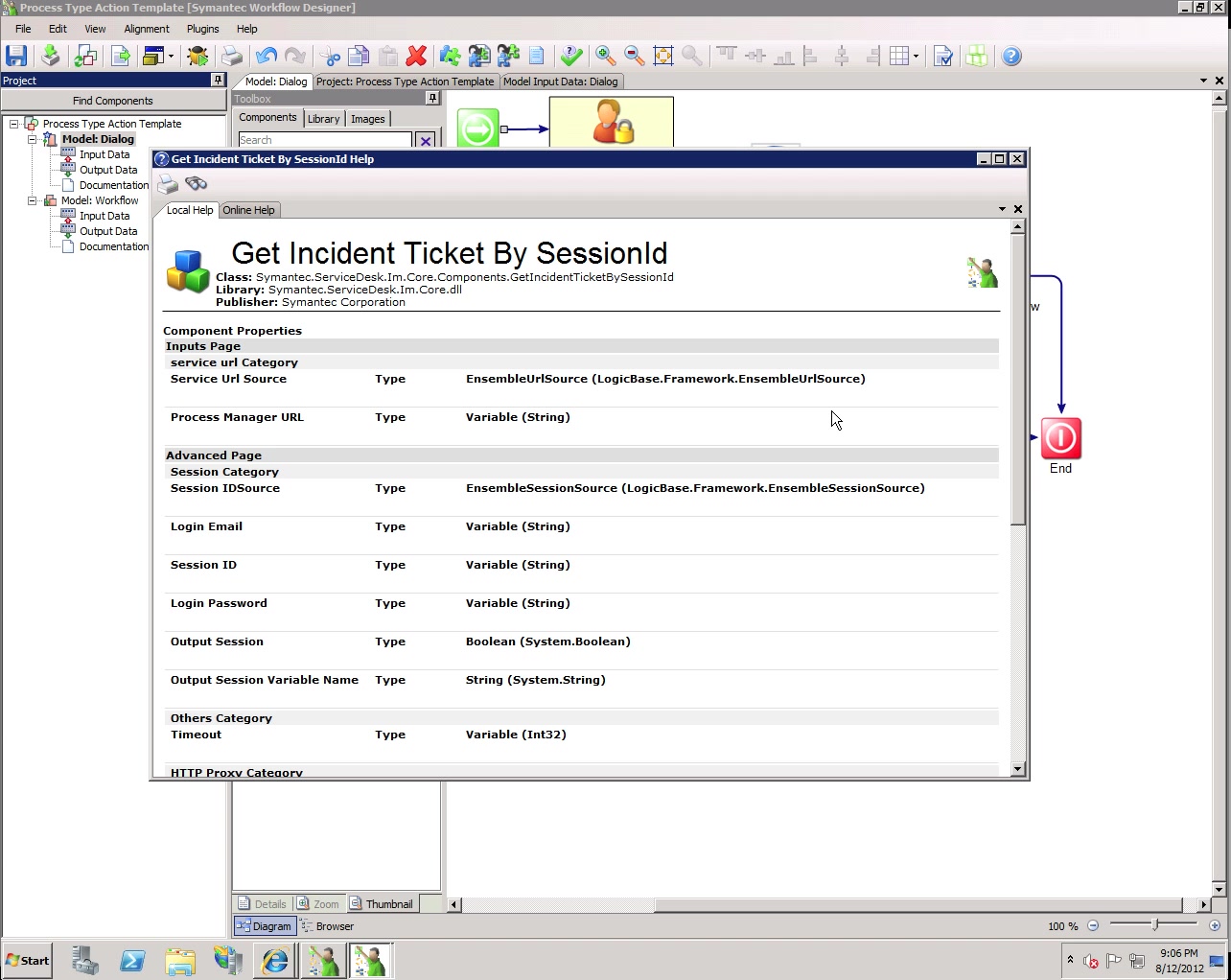Click the Paste clipboard icon
The image size is (1231, 980).
[387, 56]
